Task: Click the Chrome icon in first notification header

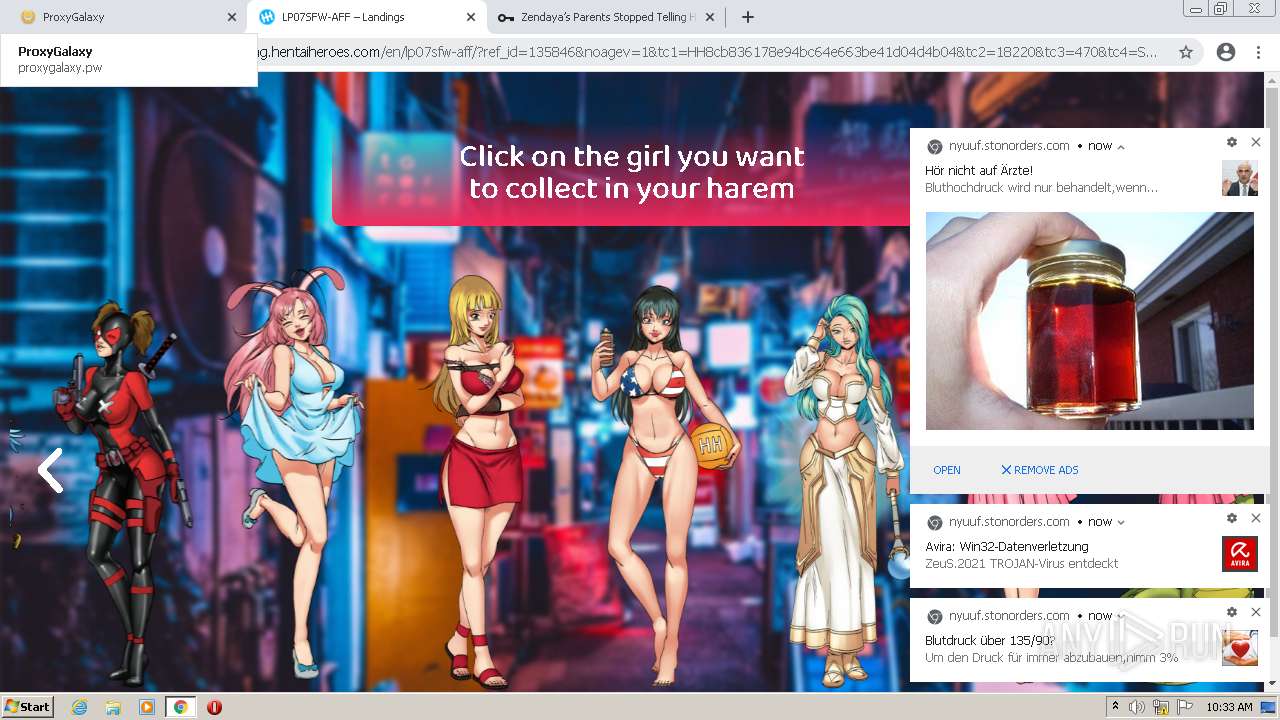Action: tap(935, 146)
